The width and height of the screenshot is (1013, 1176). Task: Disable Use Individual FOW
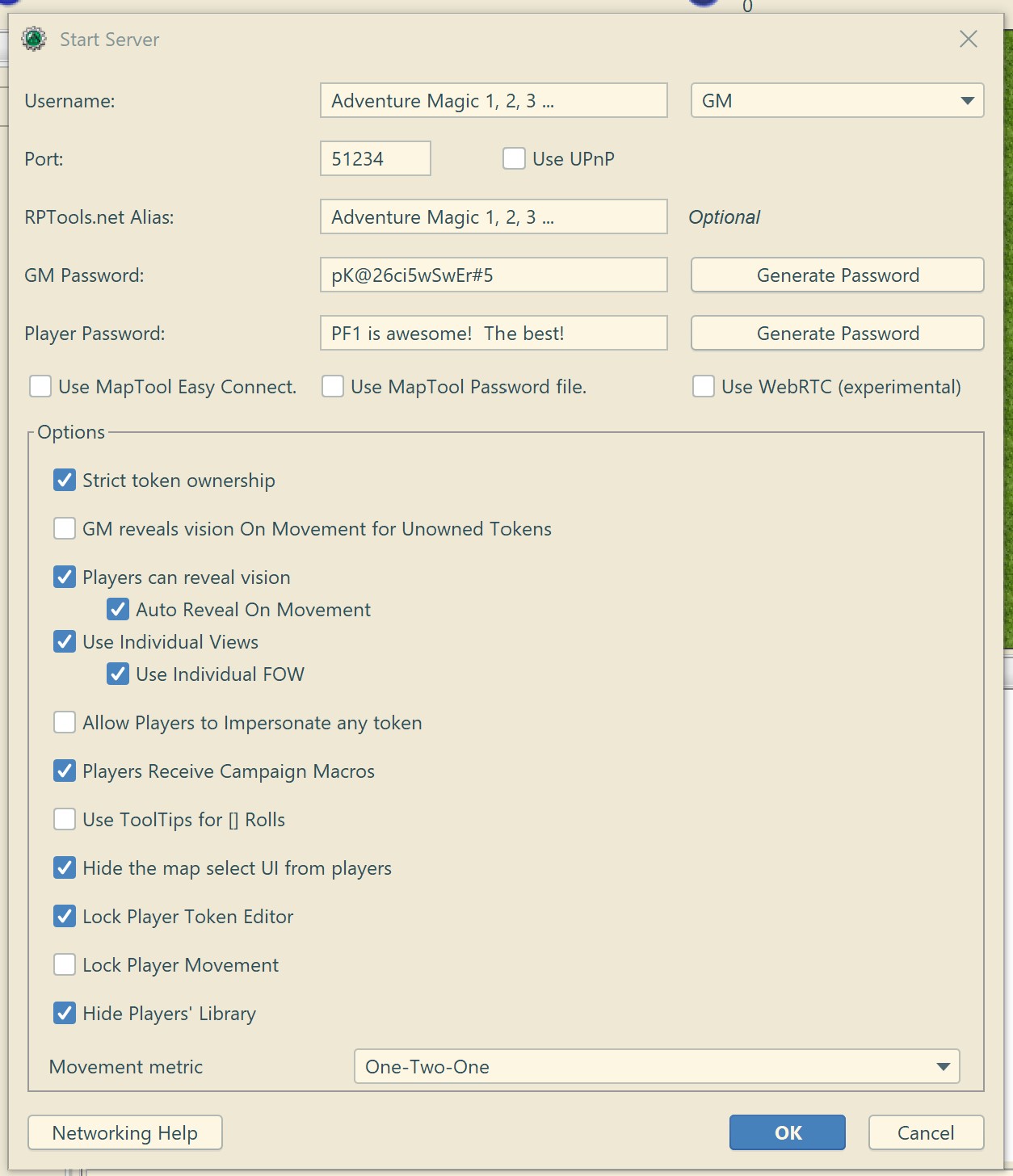(118, 674)
